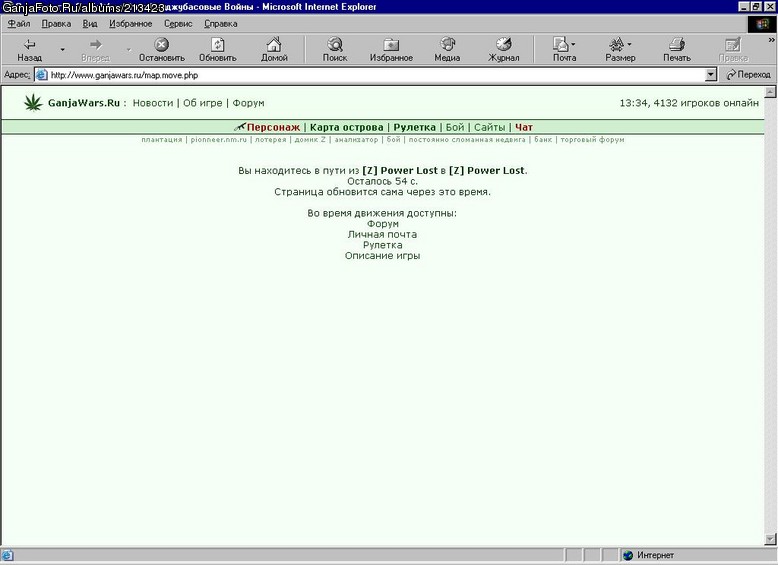The image size is (778, 565).
Task: Open the Карта острова link
Action: point(346,127)
